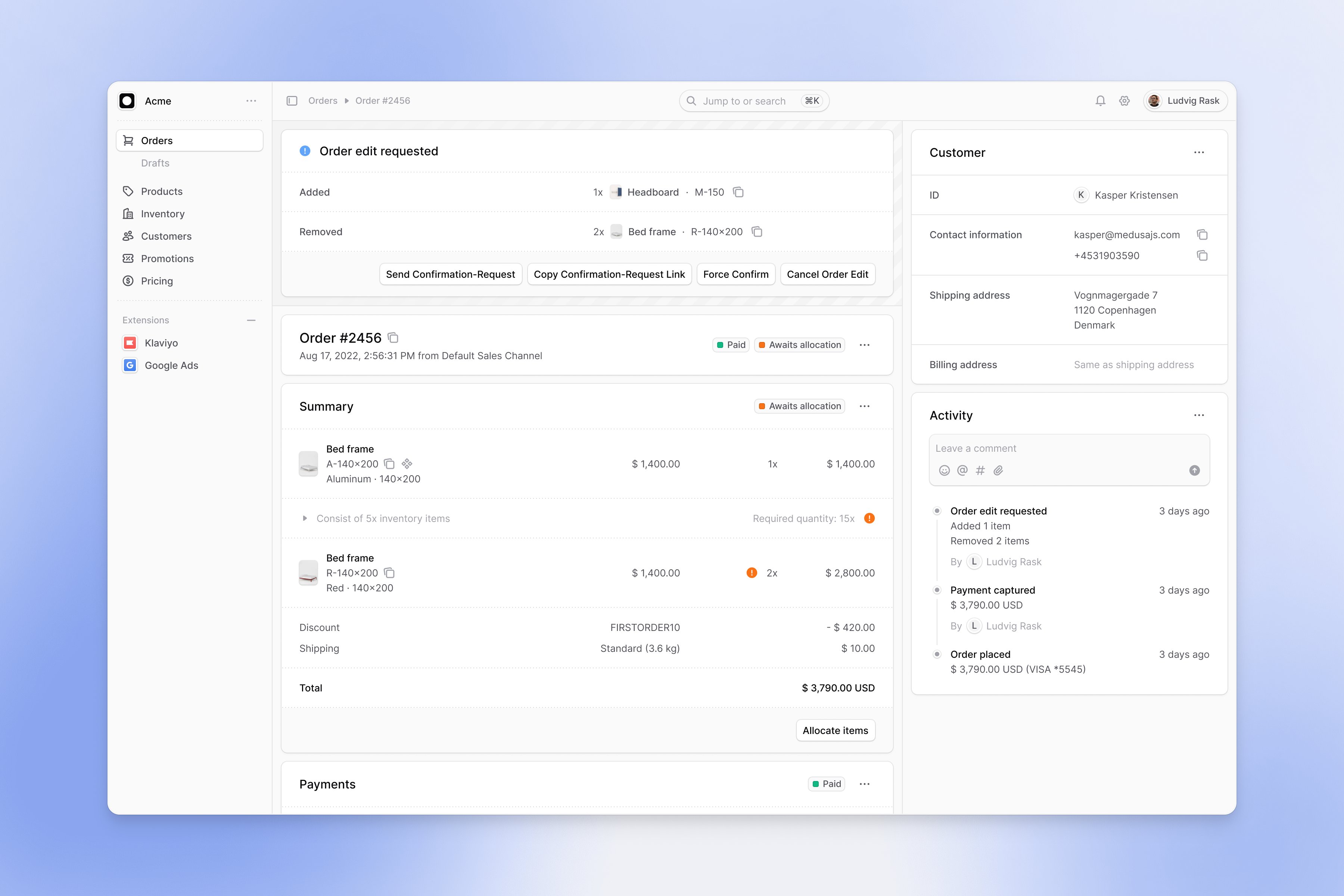Click the 'Awaits allocation' badge in Summary
Viewport: 1344px width, 896px height.
pos(799,406)
